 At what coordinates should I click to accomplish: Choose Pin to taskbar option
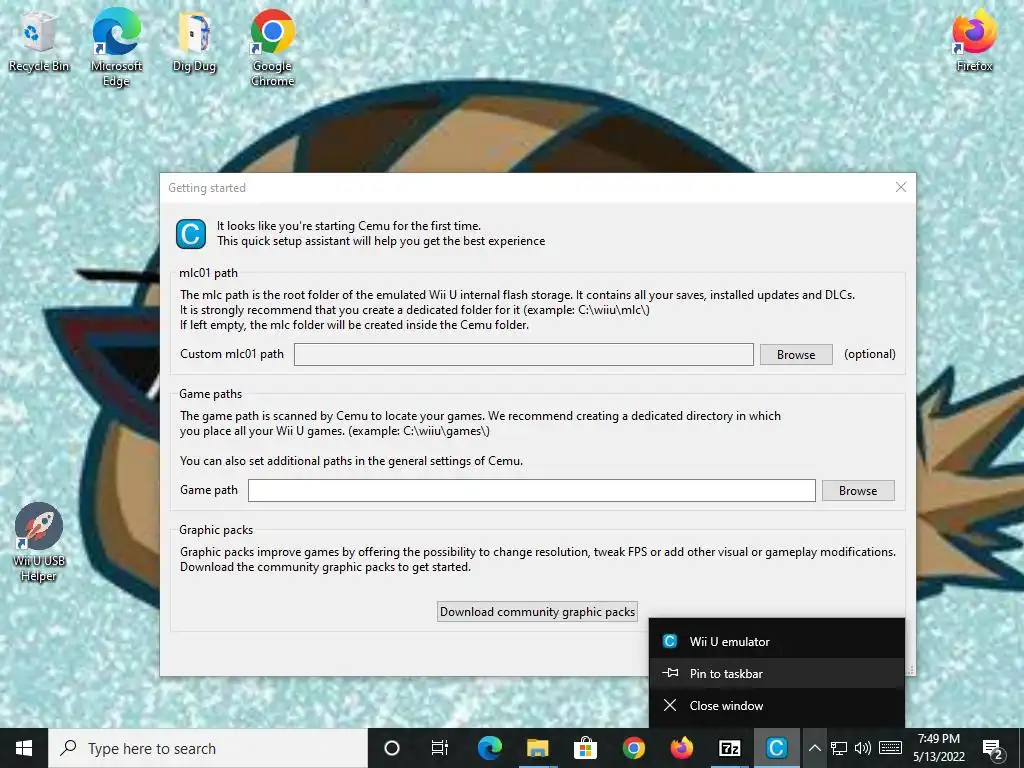[777, 673]
